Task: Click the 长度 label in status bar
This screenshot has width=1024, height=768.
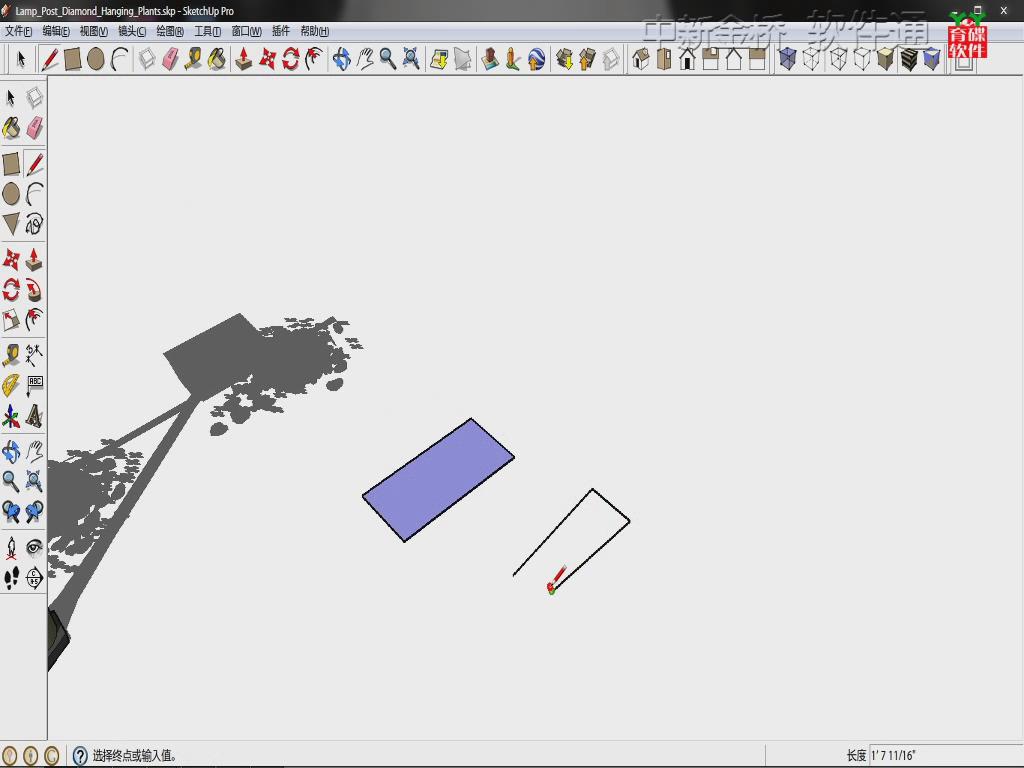Action: coord(856,756)
